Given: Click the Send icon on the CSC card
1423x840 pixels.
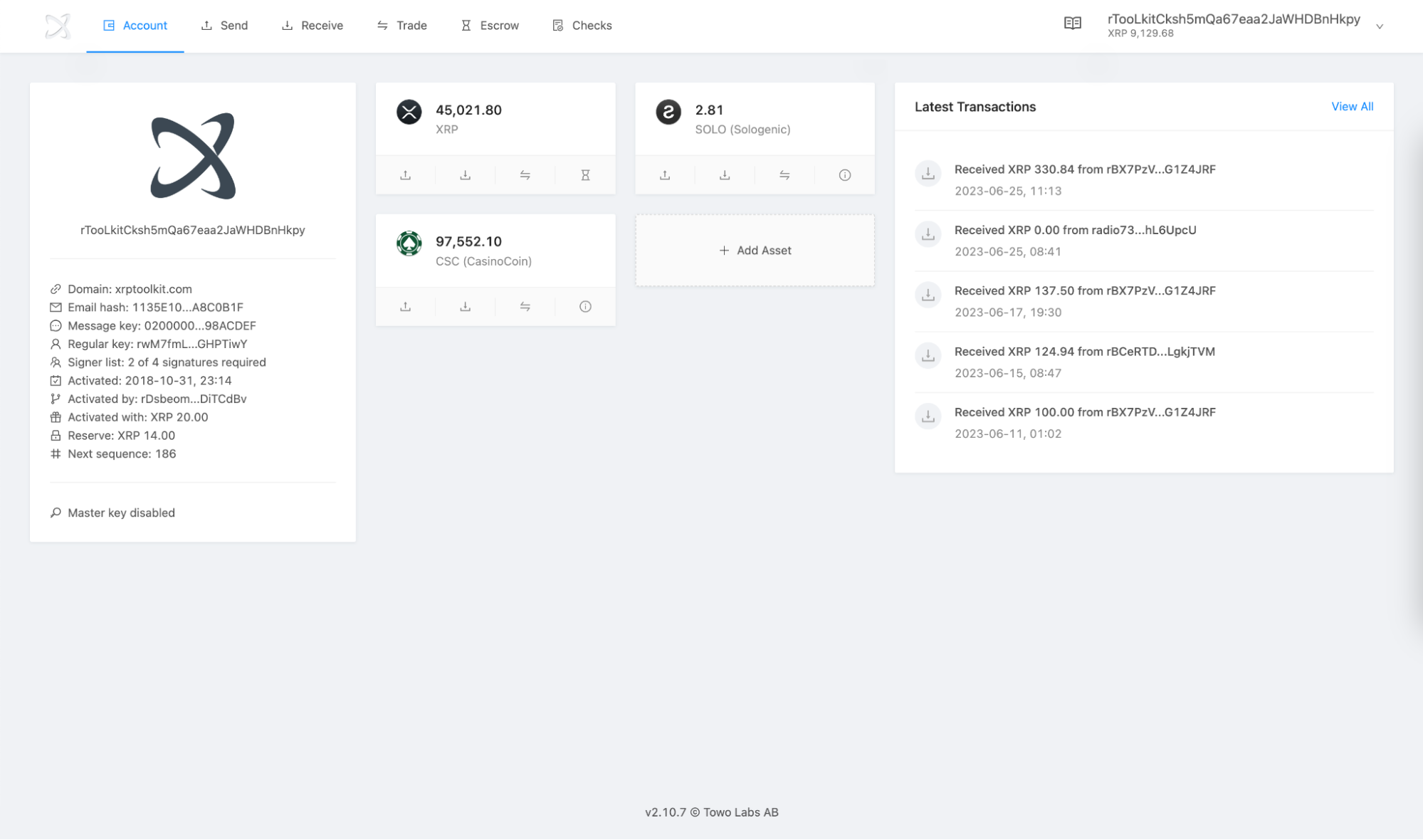Looking at the screenshot, I should tap(405, 306).
